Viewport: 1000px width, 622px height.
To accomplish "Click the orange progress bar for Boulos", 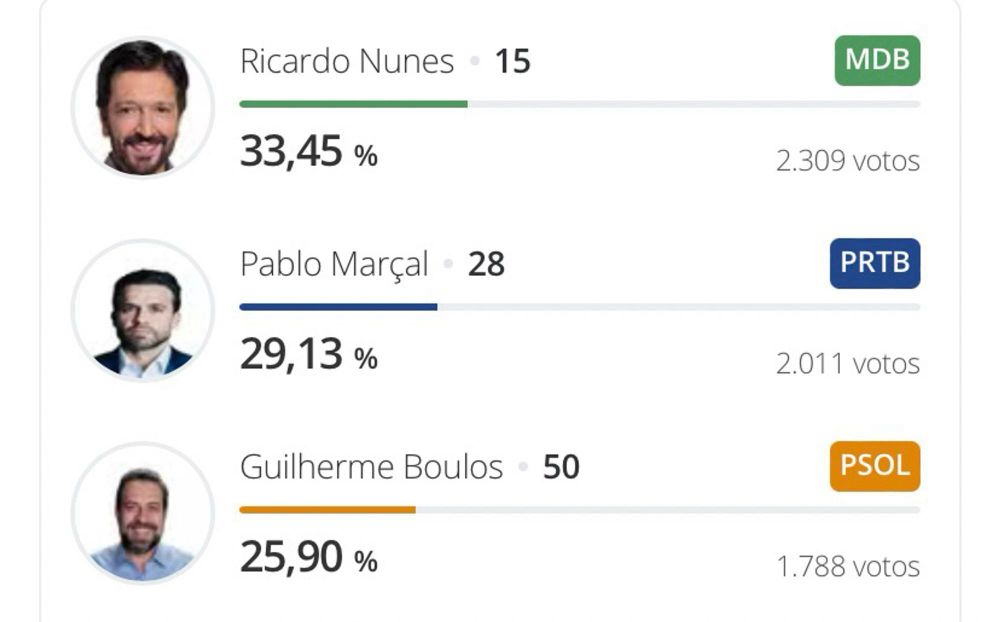I will (328, 510).
